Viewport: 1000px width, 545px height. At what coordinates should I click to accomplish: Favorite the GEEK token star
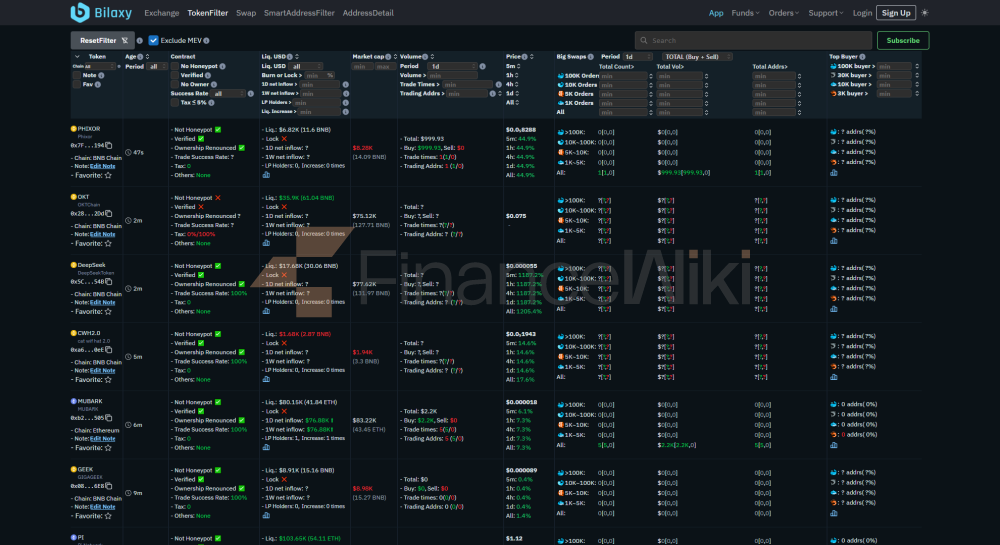coord(108,516)
